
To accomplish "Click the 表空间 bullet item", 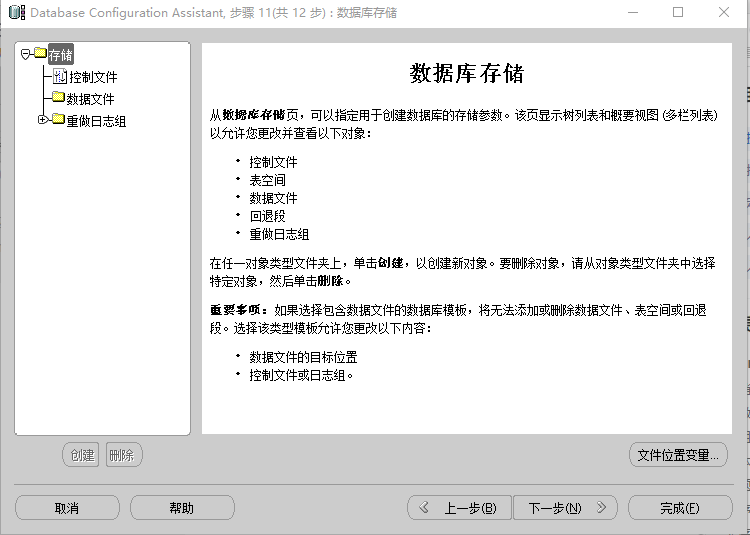I will 267,180.
